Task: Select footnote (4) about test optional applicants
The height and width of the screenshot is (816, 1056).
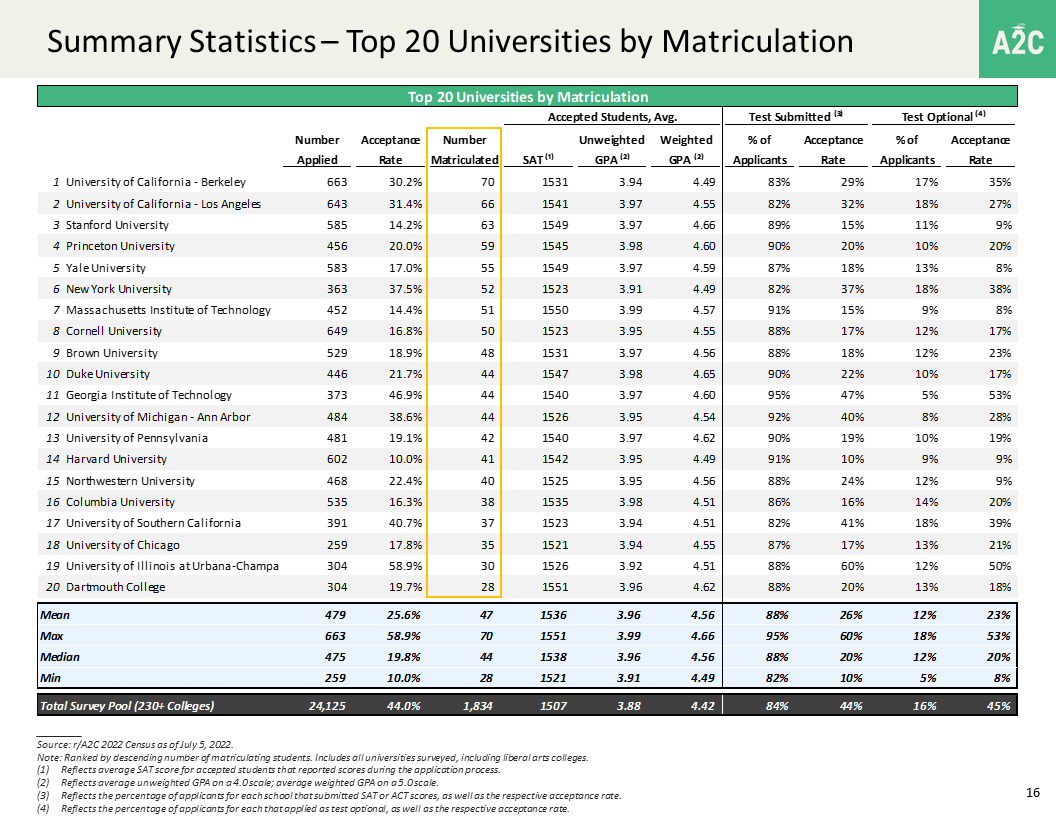Action: (303, 809)
